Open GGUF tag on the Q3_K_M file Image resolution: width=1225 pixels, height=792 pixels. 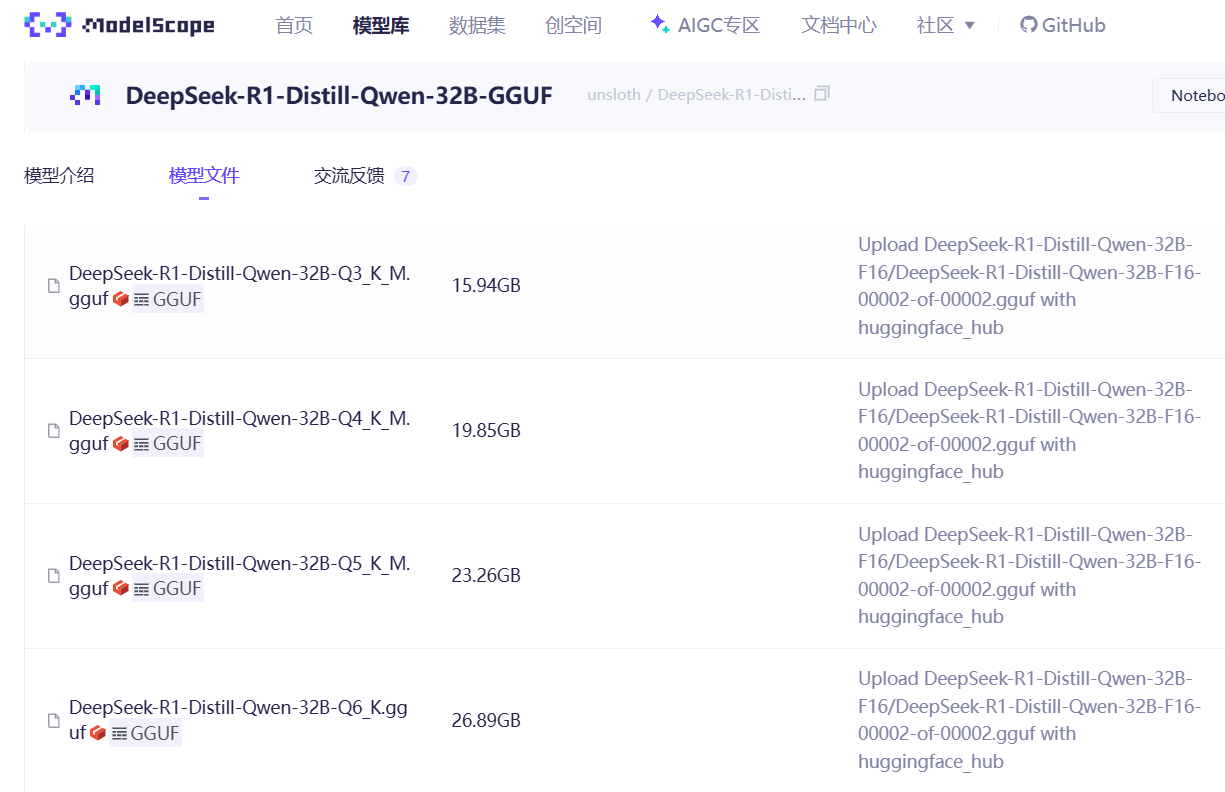point(168,299)
